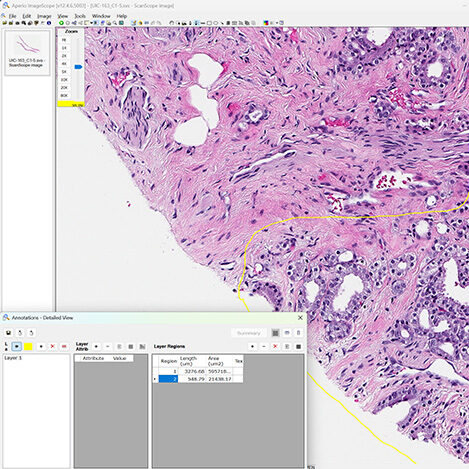
Task: Select the ellipse annotation tool
Action: (x=215, y=23)
